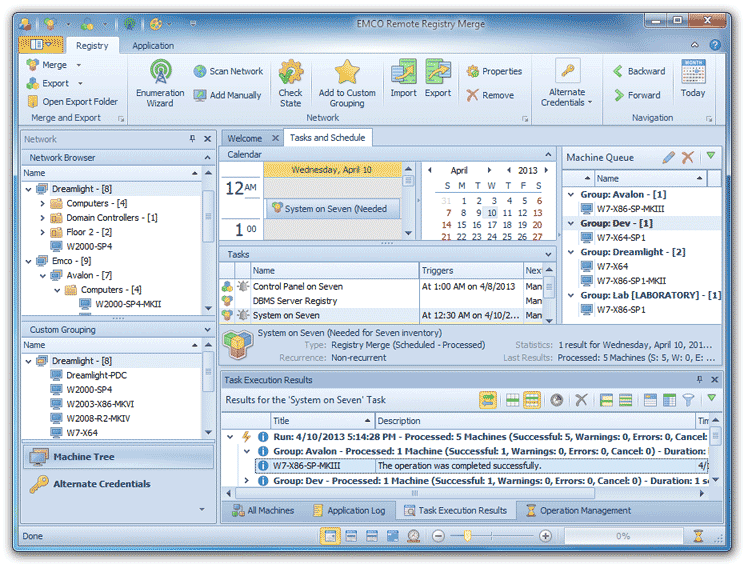Select the DBMS Server Registry task
Image resolution: width=744 pixels, height=564 pixels.
click(x=295, y=301)
